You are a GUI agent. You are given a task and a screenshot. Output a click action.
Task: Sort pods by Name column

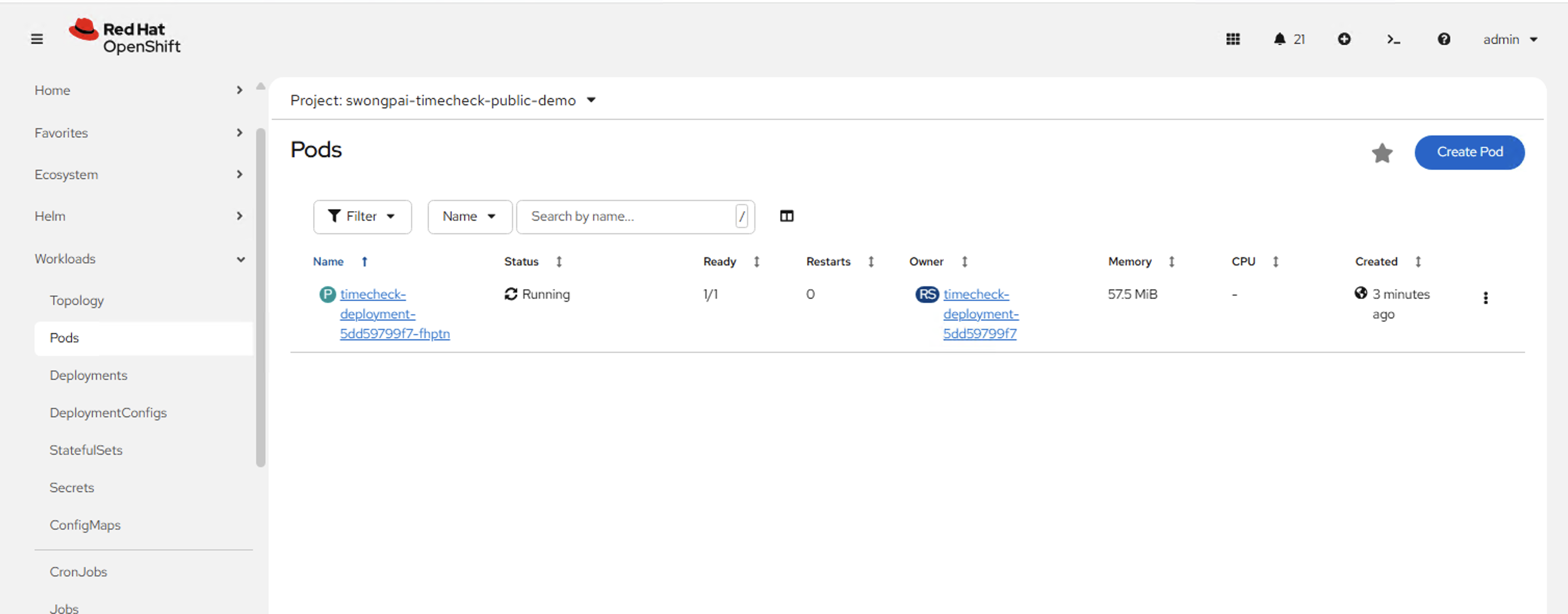340,262
